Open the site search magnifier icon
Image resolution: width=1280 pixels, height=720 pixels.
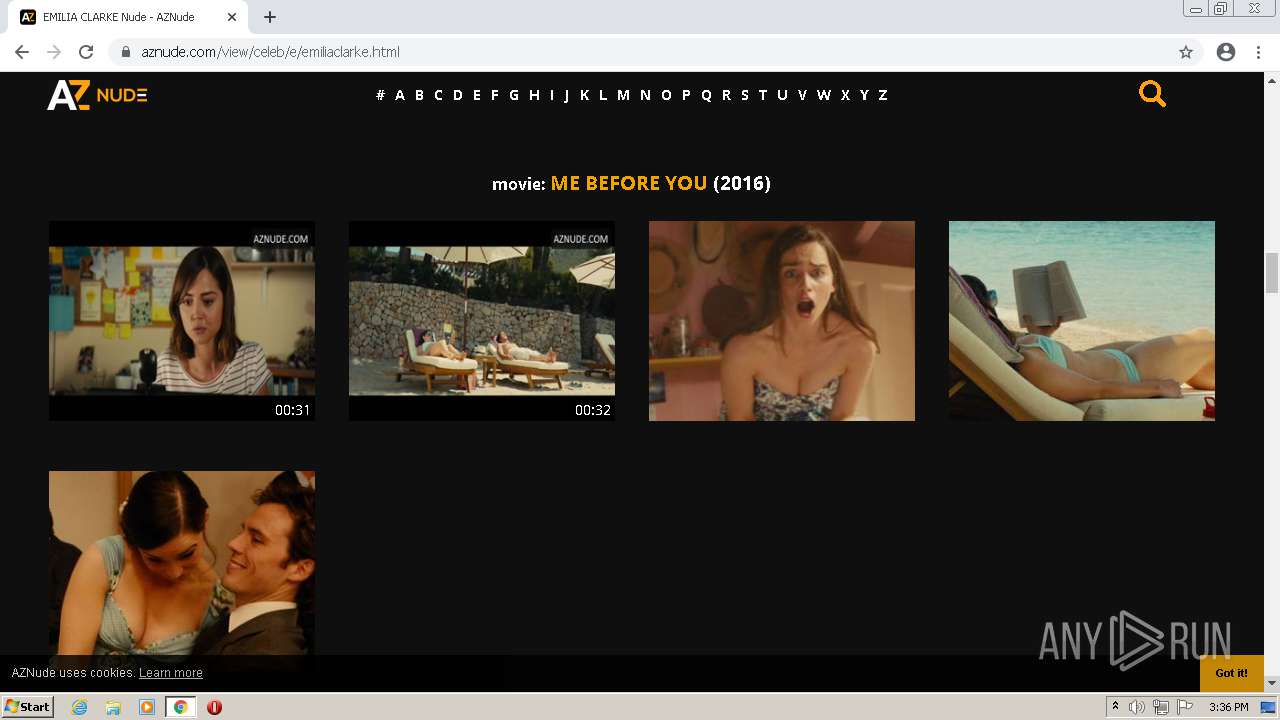pos(1152,94)
